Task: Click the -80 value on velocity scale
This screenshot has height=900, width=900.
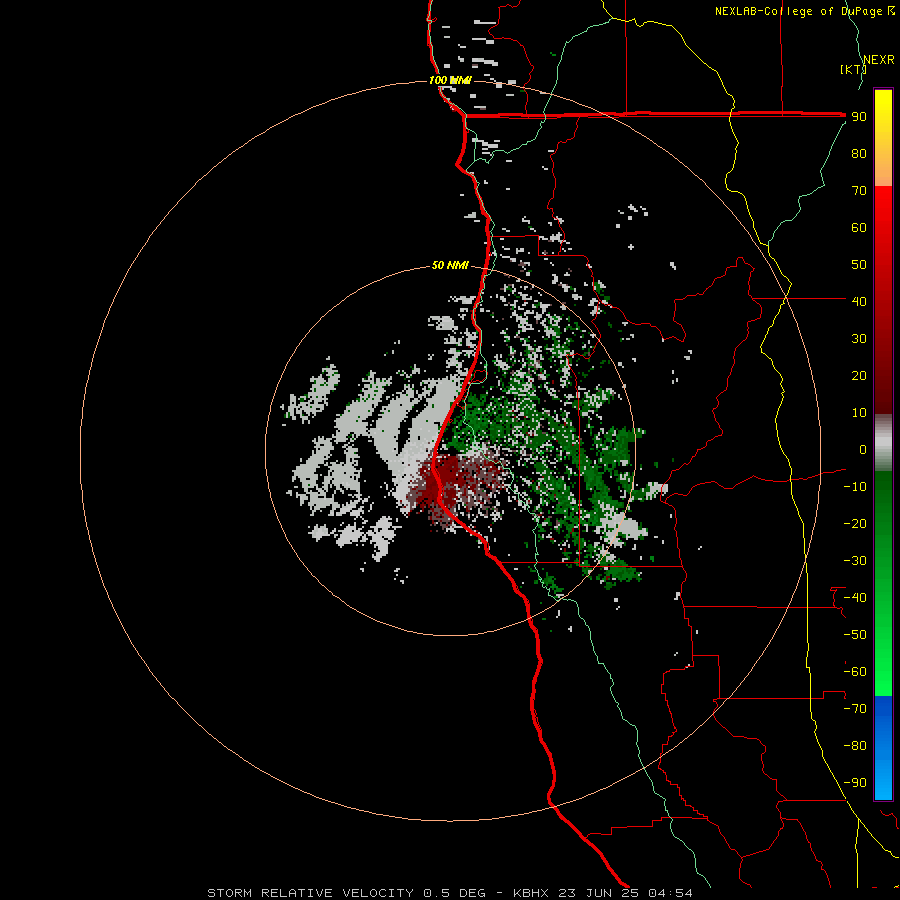Action: tap(855, 746)
